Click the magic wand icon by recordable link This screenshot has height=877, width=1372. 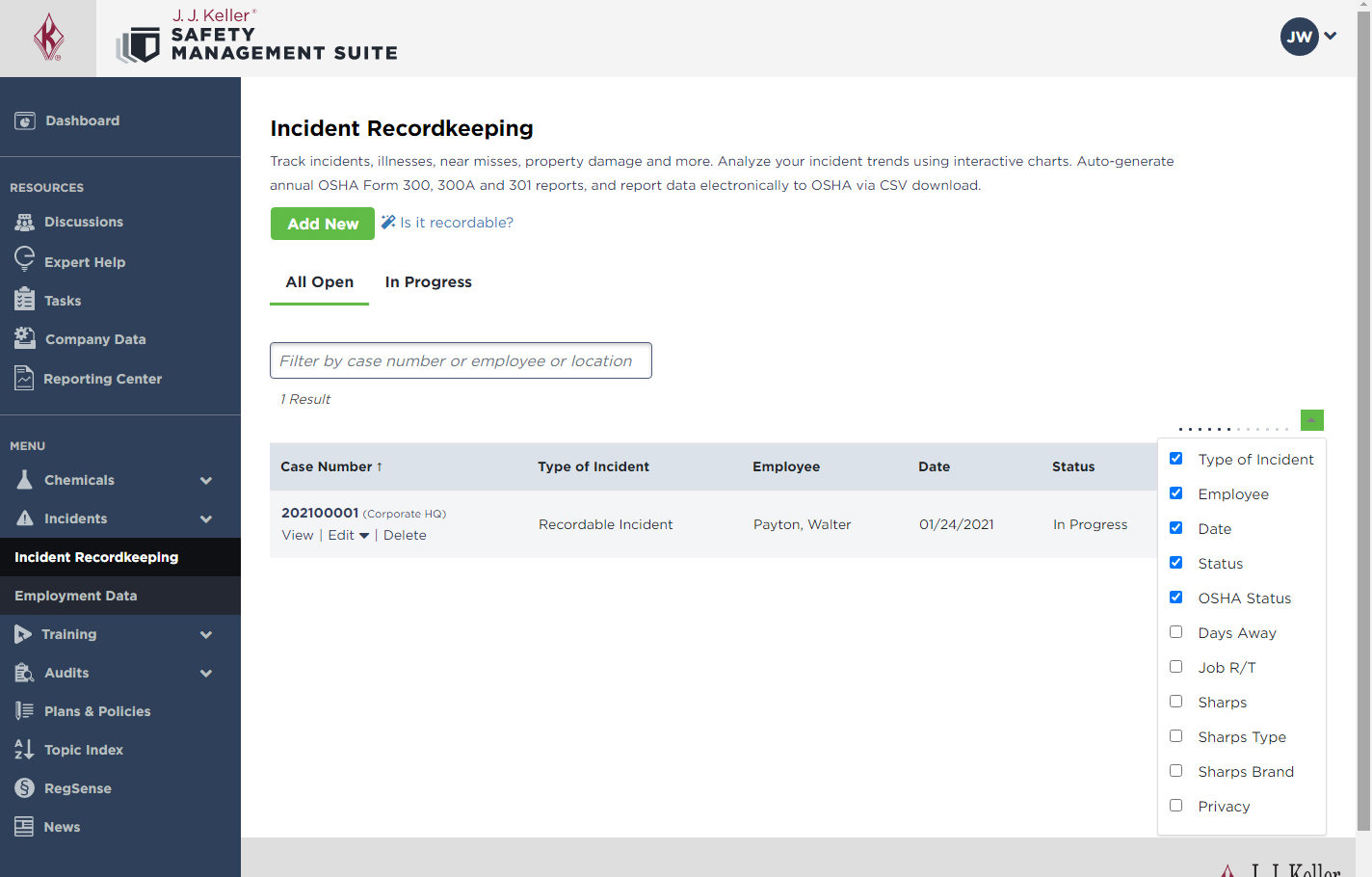(388, 222)
